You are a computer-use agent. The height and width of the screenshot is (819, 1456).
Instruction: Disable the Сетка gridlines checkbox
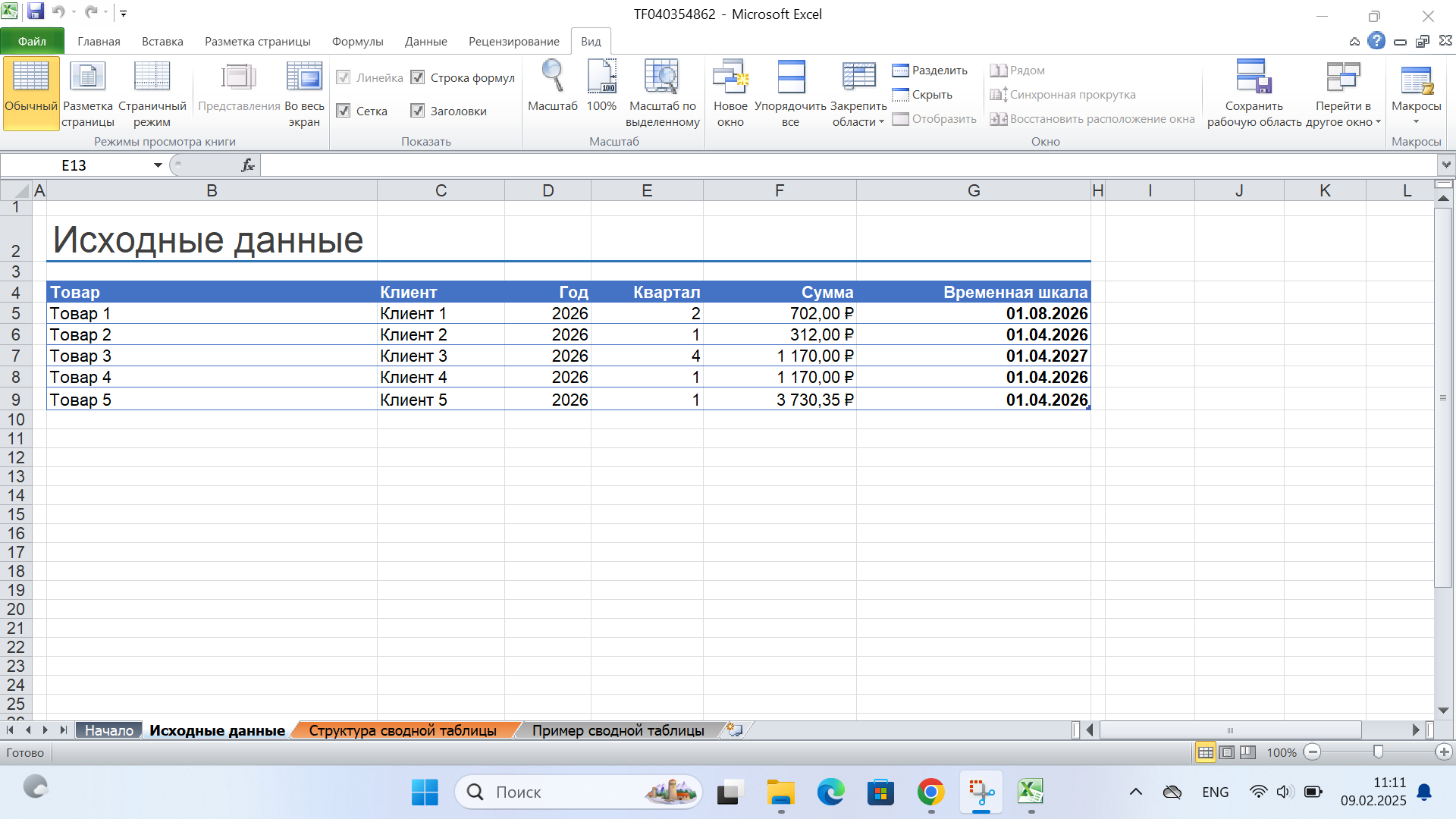point(344,111)
